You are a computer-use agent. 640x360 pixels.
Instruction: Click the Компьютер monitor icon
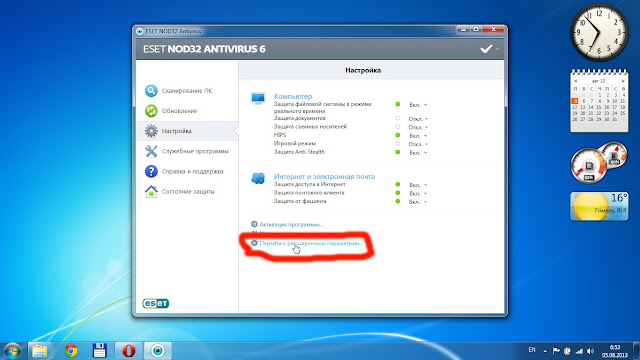click(x=258, y=98)
